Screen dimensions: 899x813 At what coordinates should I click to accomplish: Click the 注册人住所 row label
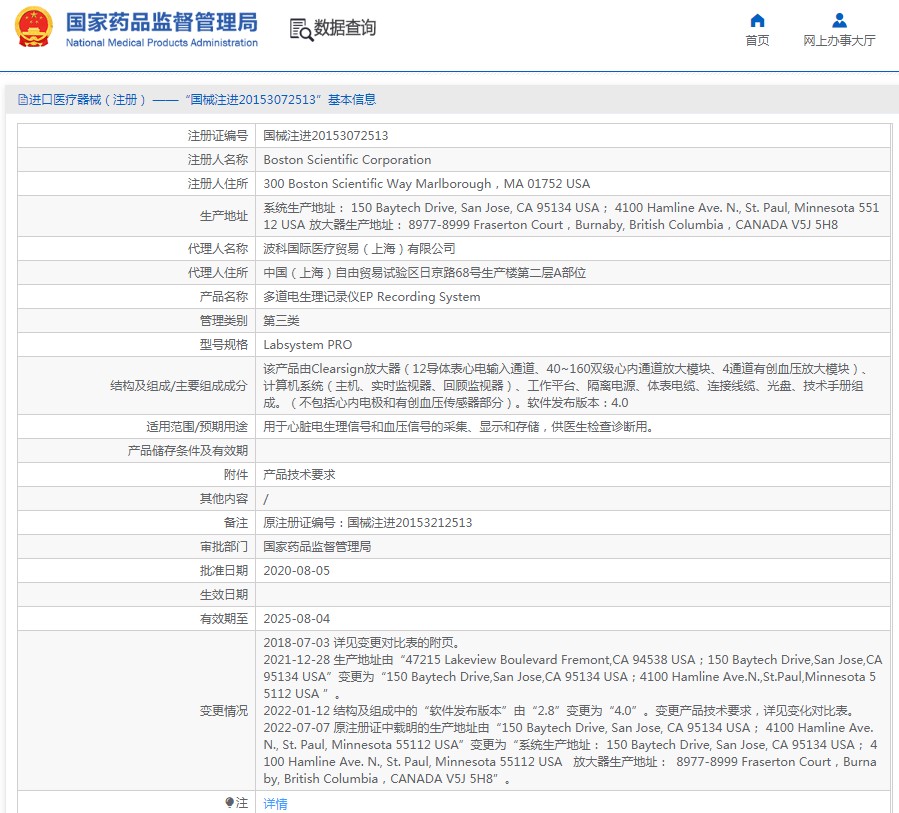point(218,184)
